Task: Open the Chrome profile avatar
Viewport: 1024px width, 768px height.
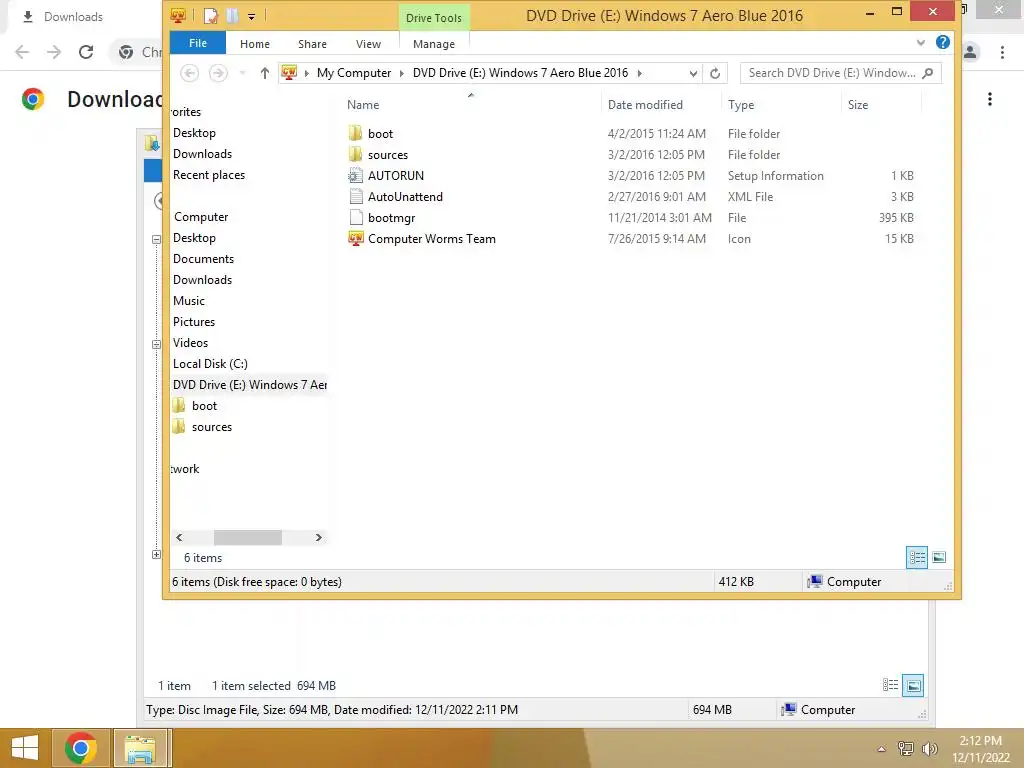Action: pos(970,52)
